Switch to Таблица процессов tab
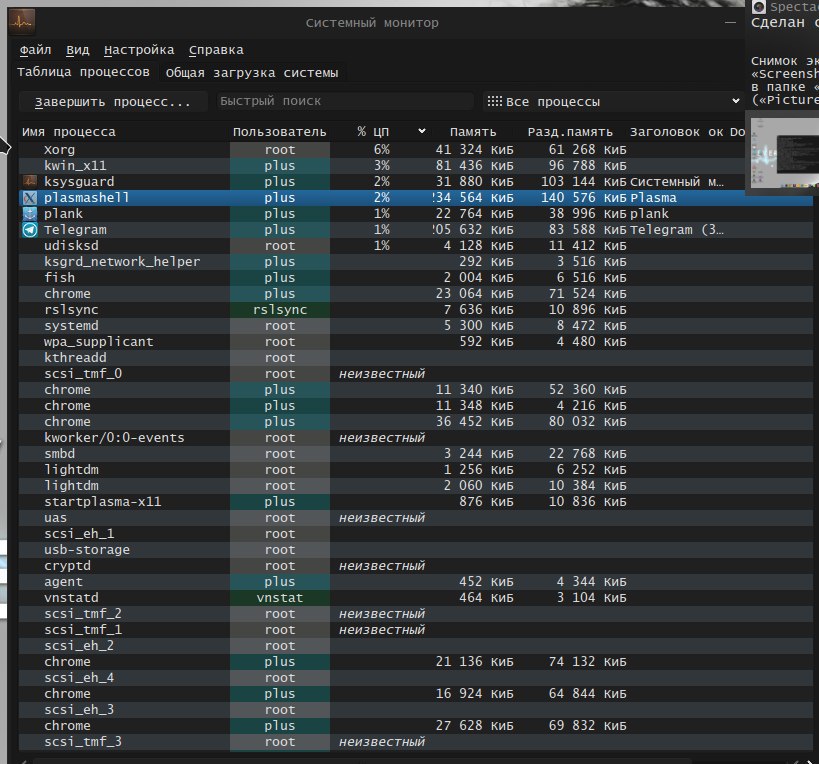Viewport: 819px width, 764px height. [x=84, y=72]
